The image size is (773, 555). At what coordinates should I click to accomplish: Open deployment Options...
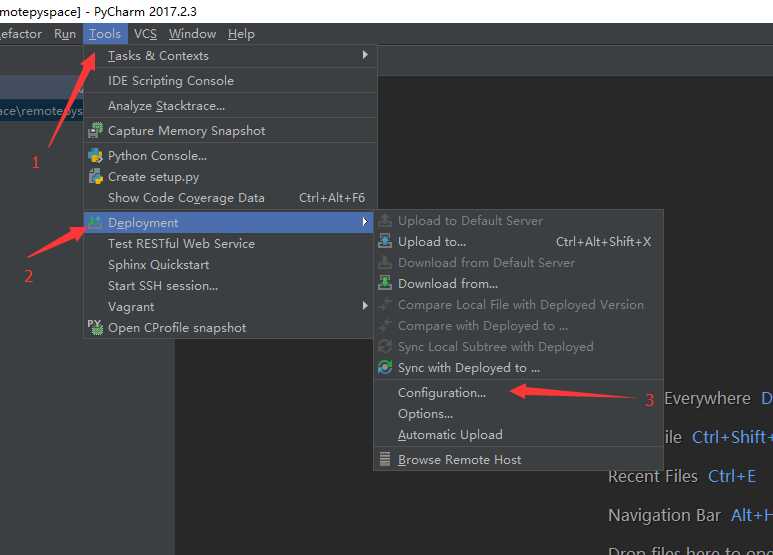[518, 414]
